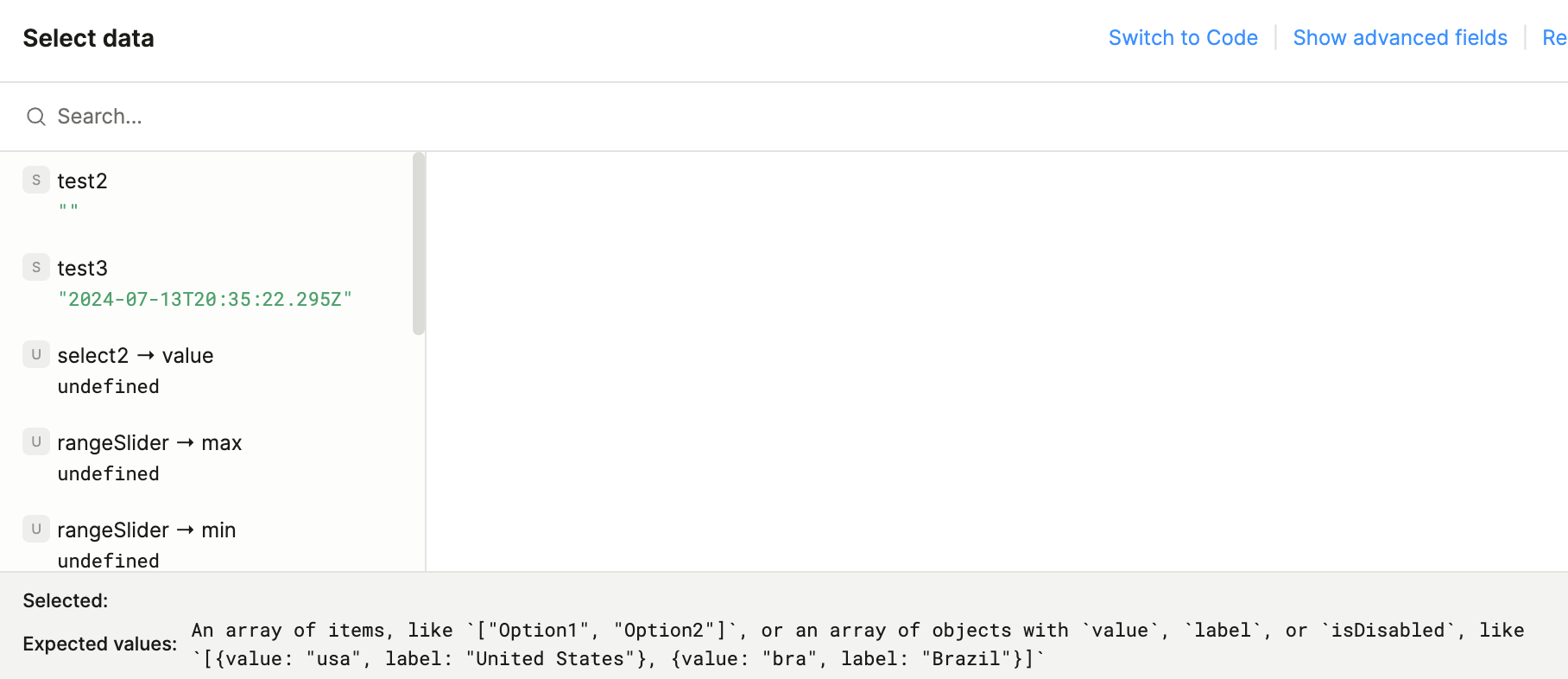Click the partially visible Re link at top right
Screen dimensions: 1568x679
click(x=1554, y=38)
